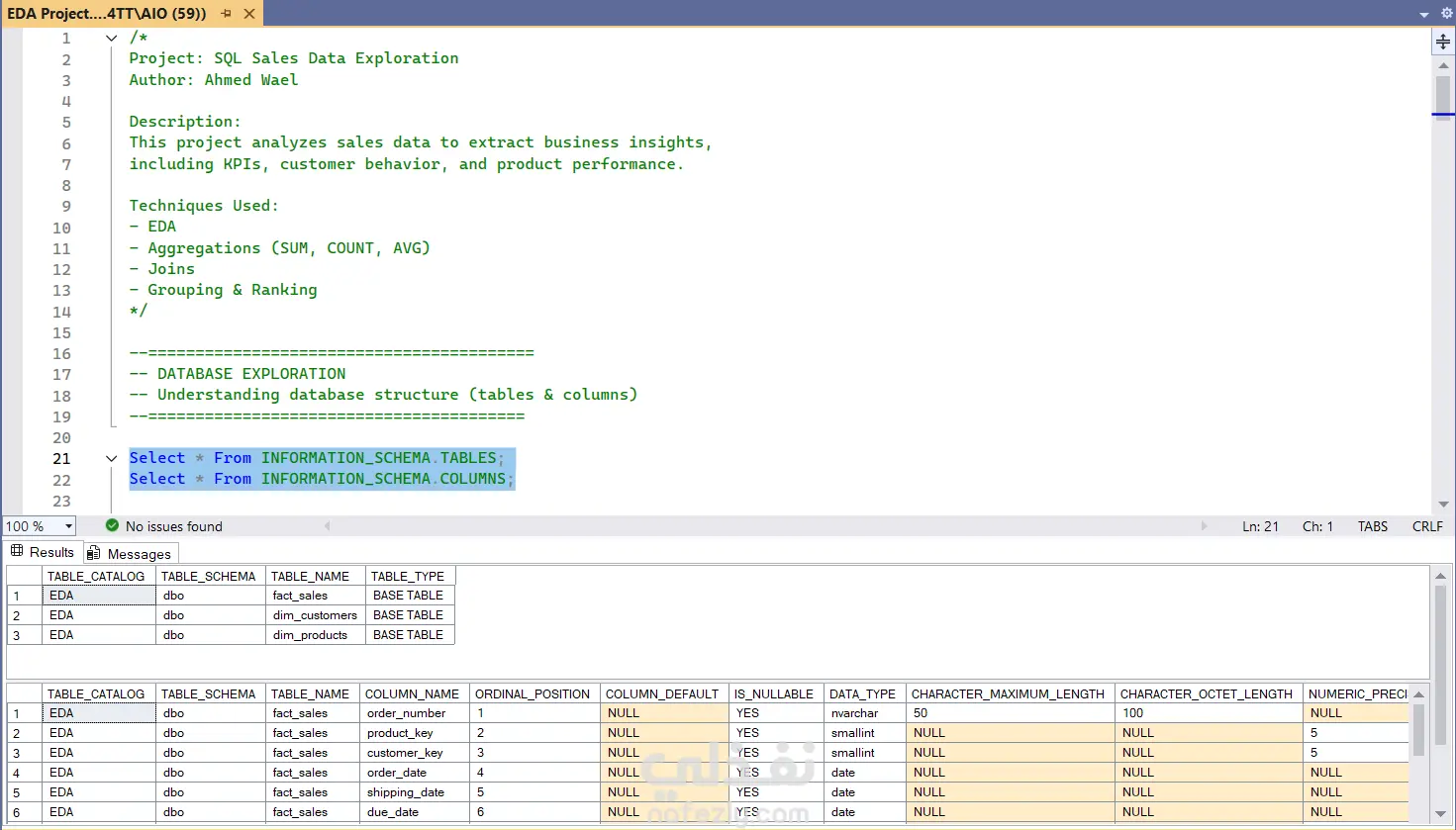The height and width of the screenshot is (830, 1456).
Task: Select the character length cell showing 50
Action: (1009, 713)
